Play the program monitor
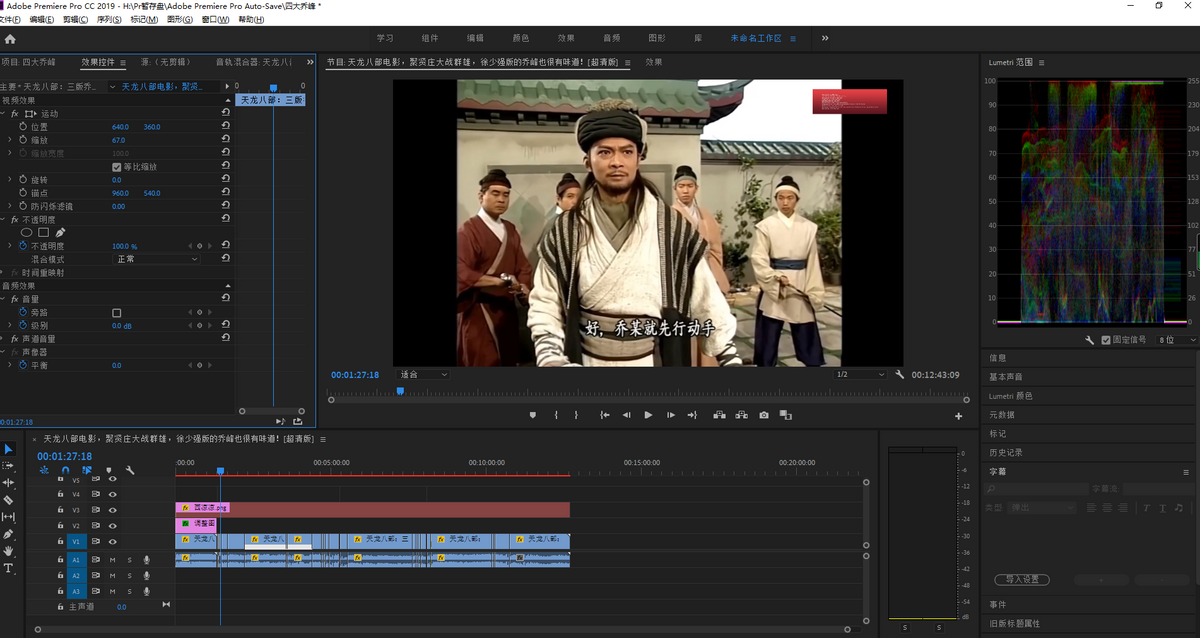Viewport: 1200px width, 638px height. 648,415
